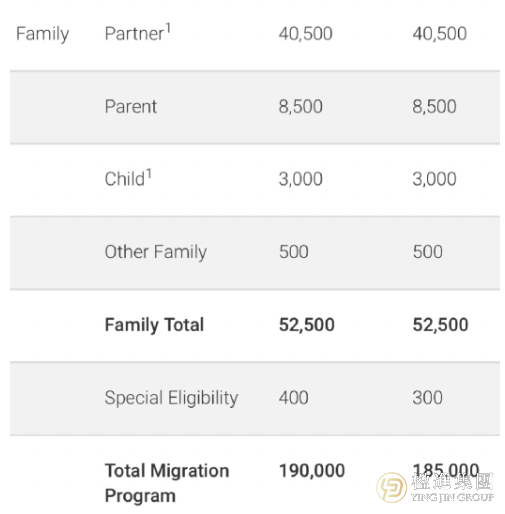Click the first 40,500 Partner value
The height and width of the screenshot is (514, 505).
click(306, 34)
